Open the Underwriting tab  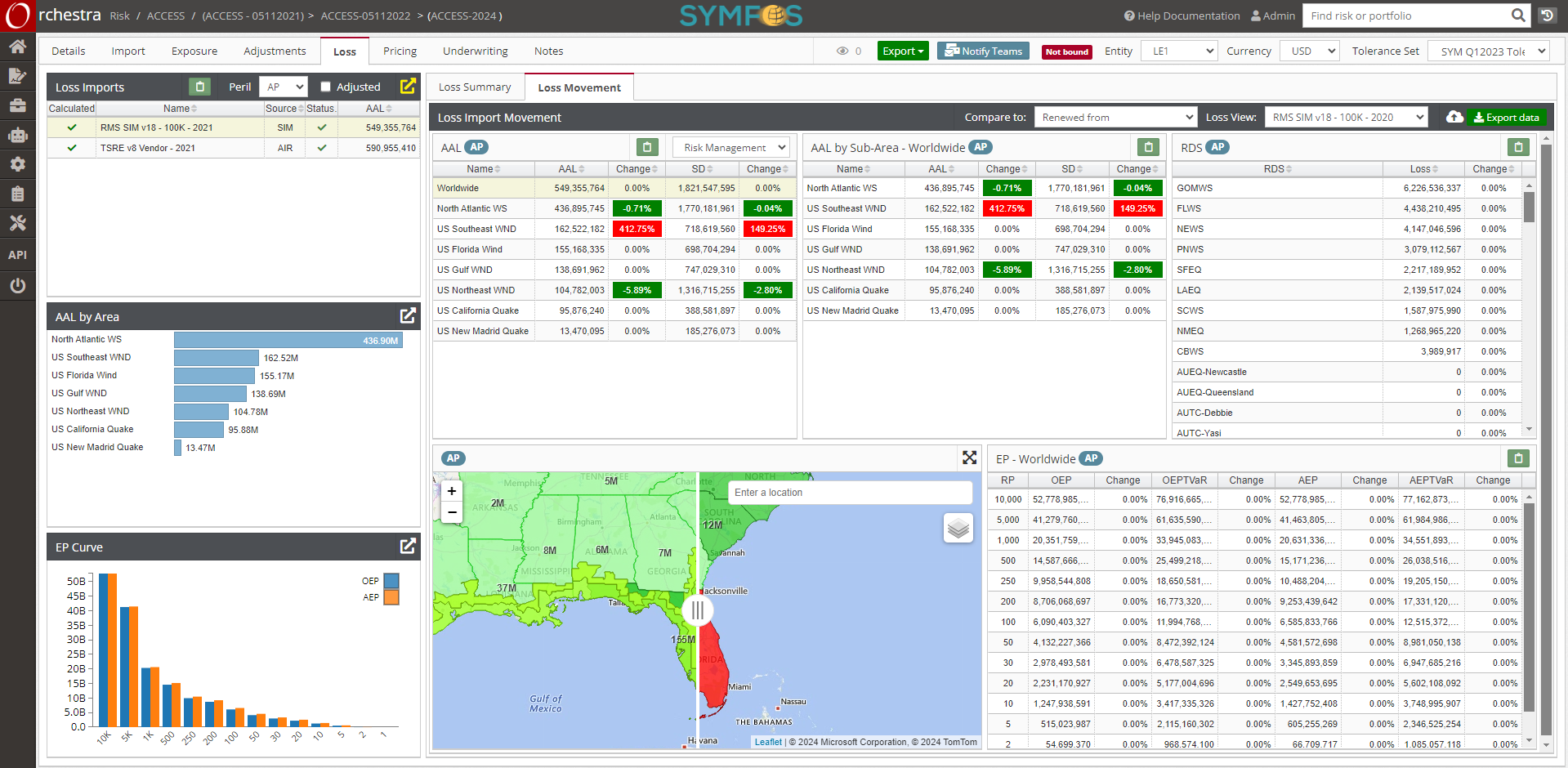click(475, 51)
